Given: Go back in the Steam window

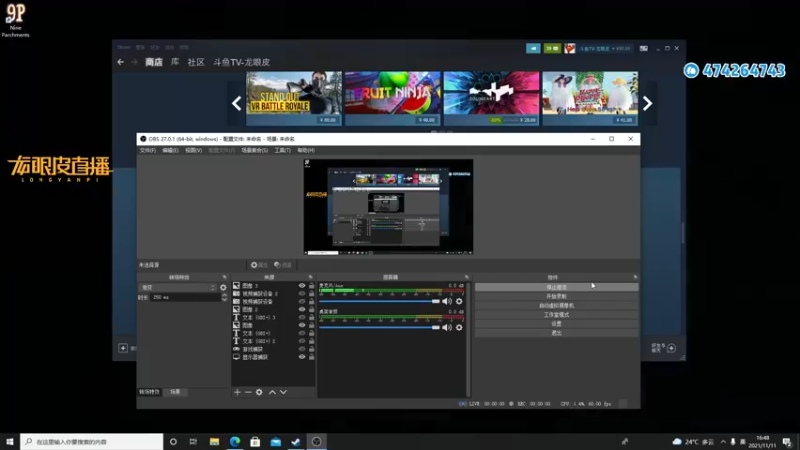Looking at the screenshot, I should point(120,62).
